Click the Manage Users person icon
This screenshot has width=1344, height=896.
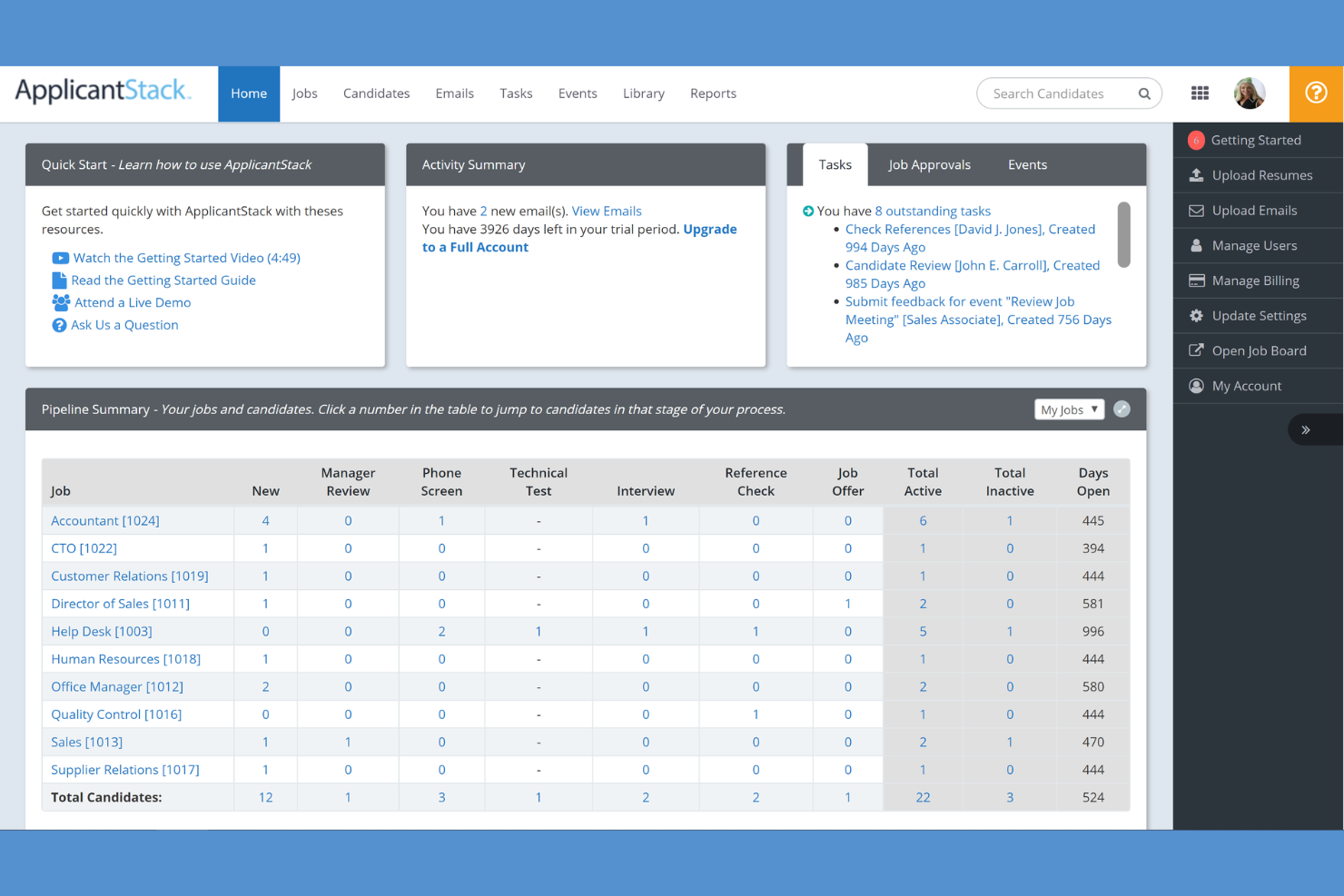(x=1196, y=245)
